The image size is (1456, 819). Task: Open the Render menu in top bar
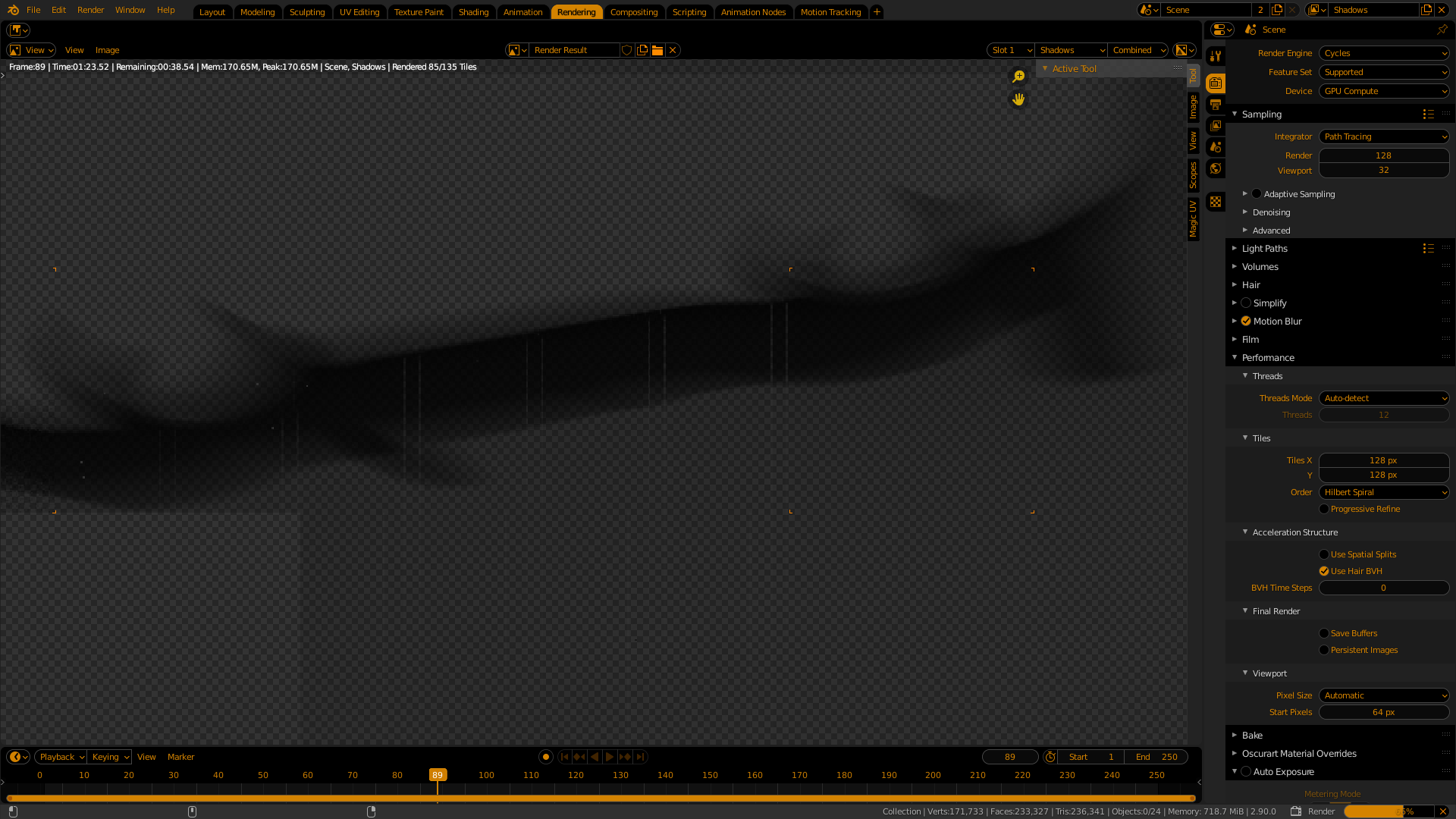pos(90,10)
